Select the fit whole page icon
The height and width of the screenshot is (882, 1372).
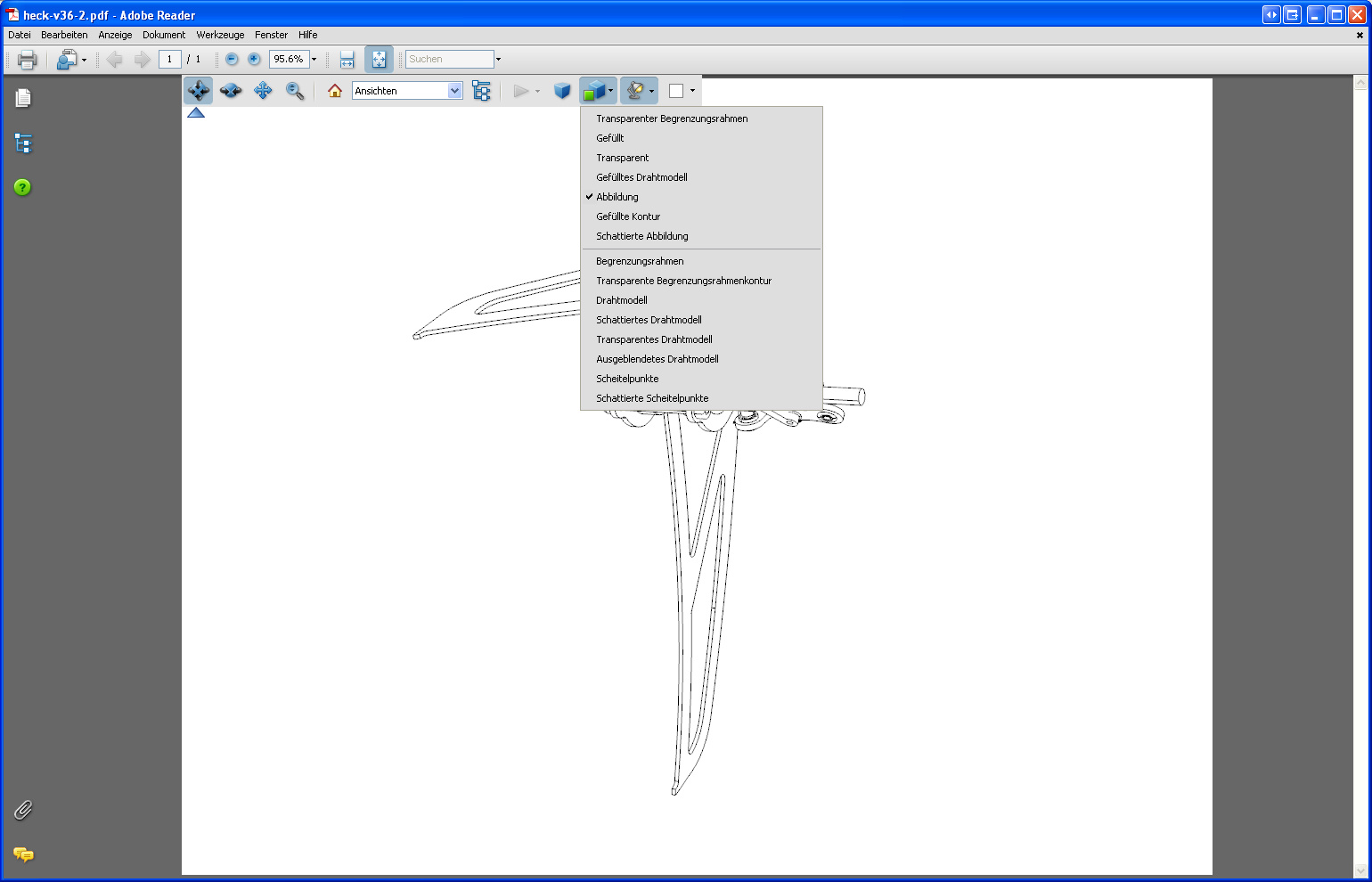point(379,60)
